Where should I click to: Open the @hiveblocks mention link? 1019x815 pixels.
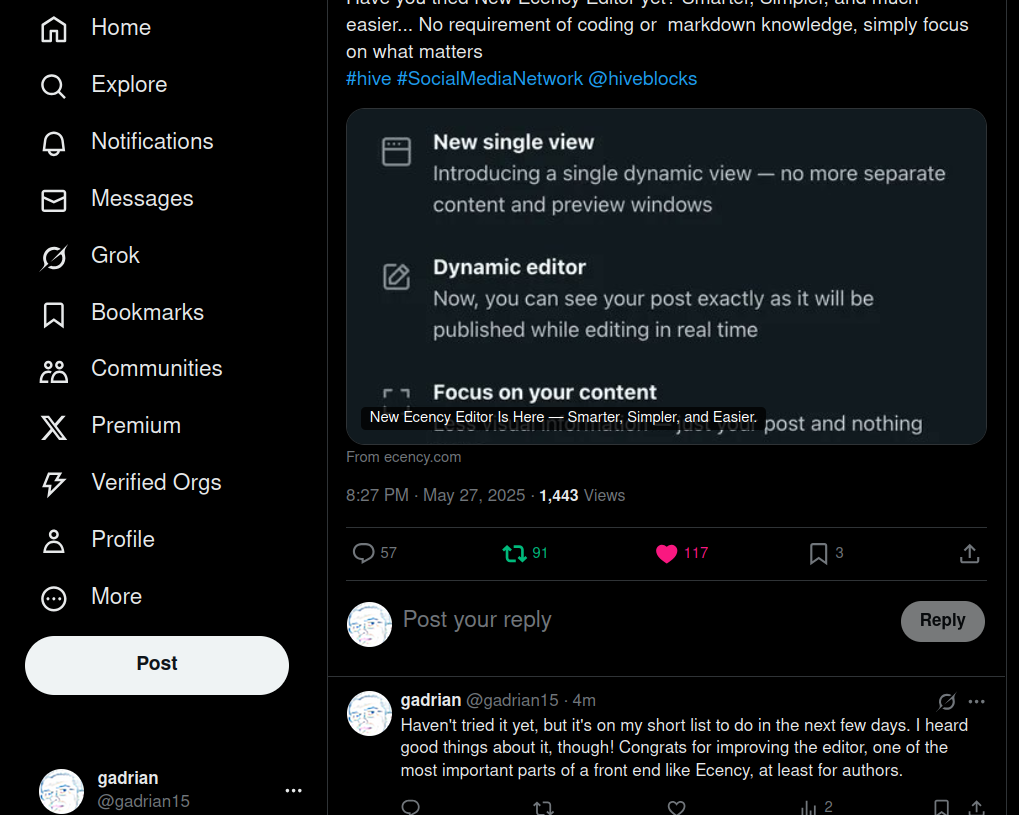click(x=642, y=79)
